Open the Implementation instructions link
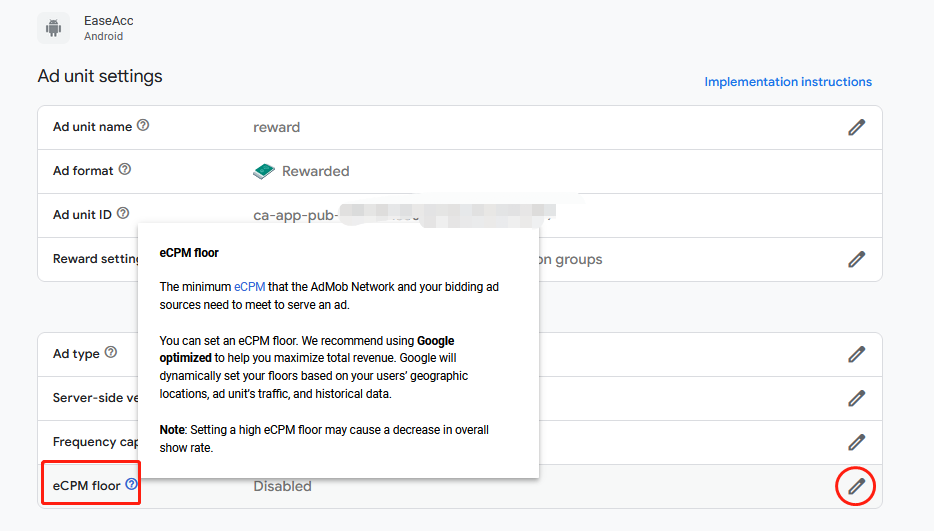The image size is (934, 531). pyautogui.click(x=787, y=82)
